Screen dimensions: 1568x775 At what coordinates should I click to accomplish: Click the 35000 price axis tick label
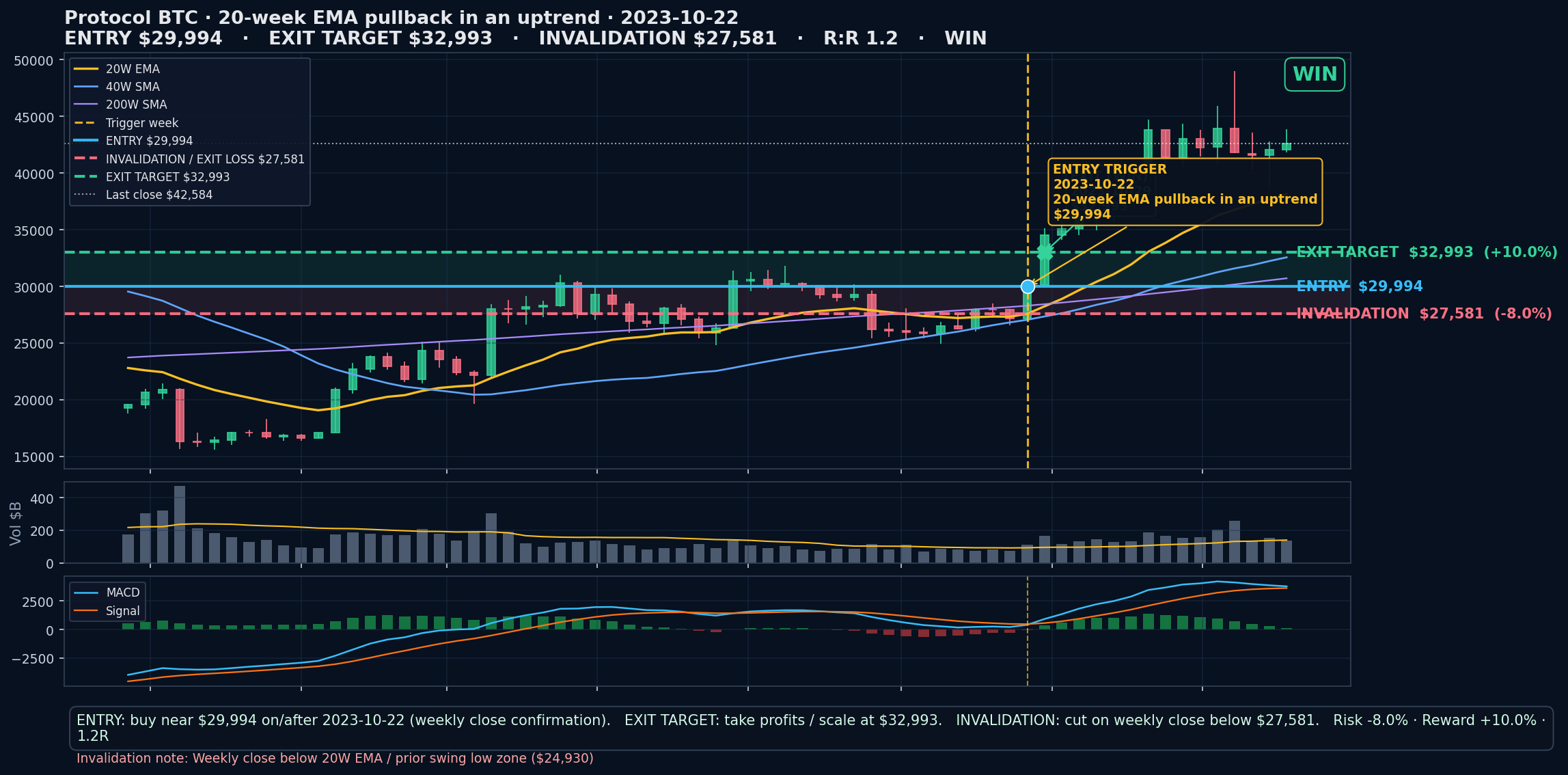coord(33,231)
